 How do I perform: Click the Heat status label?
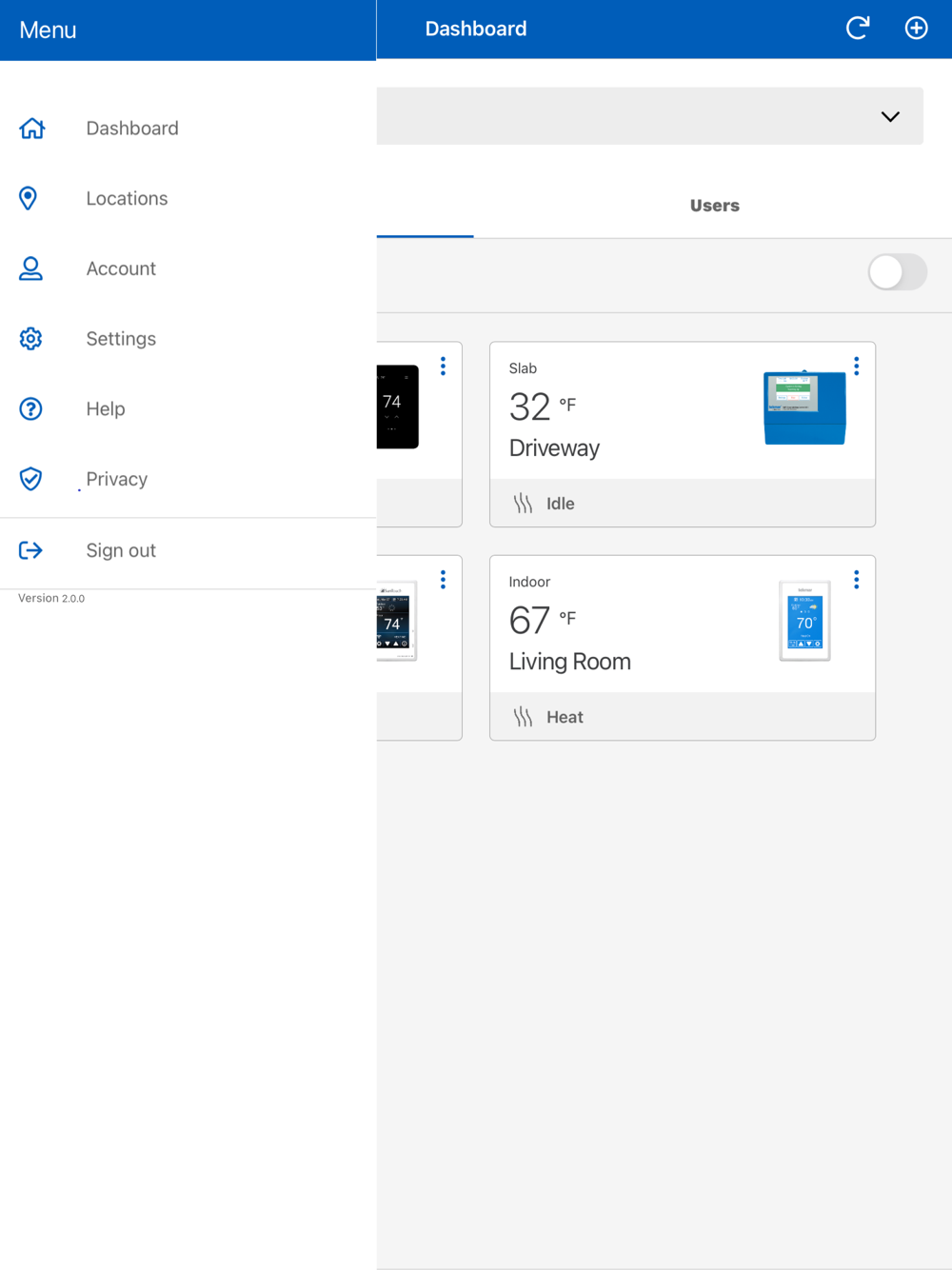click(565, 717)
